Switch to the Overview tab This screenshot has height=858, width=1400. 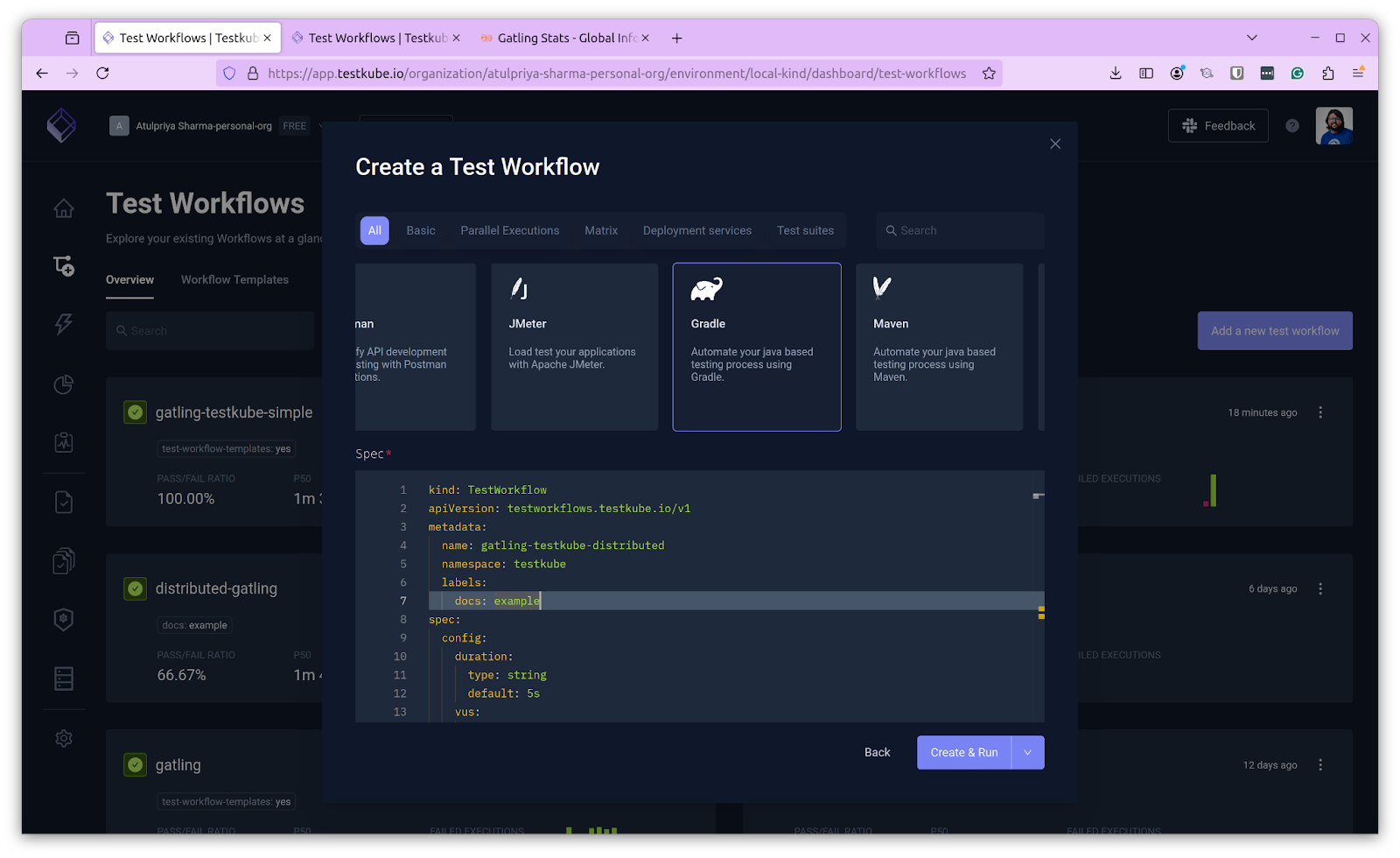(x=129, y=279)
